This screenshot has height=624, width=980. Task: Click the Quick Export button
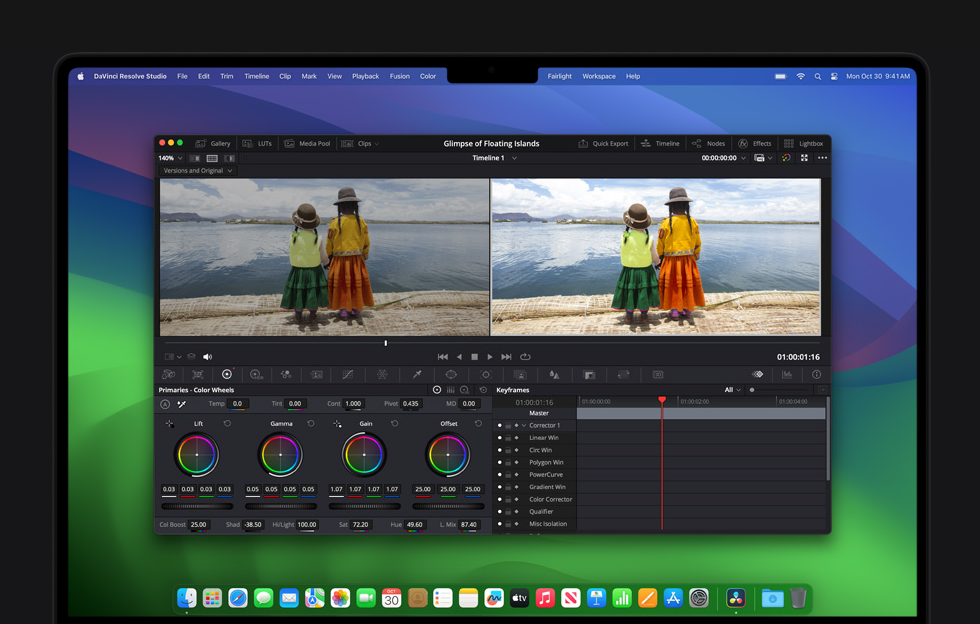[603, 144]
